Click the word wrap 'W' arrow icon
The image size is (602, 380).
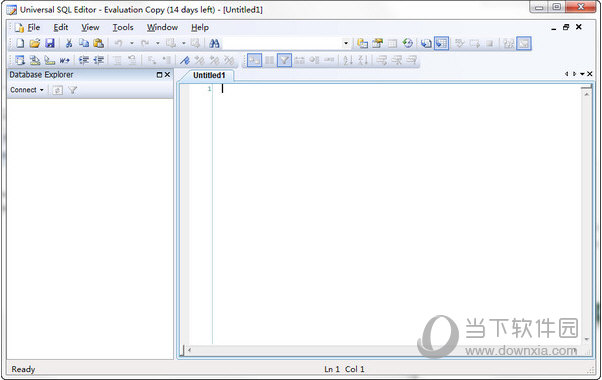(x=64, y=60)
